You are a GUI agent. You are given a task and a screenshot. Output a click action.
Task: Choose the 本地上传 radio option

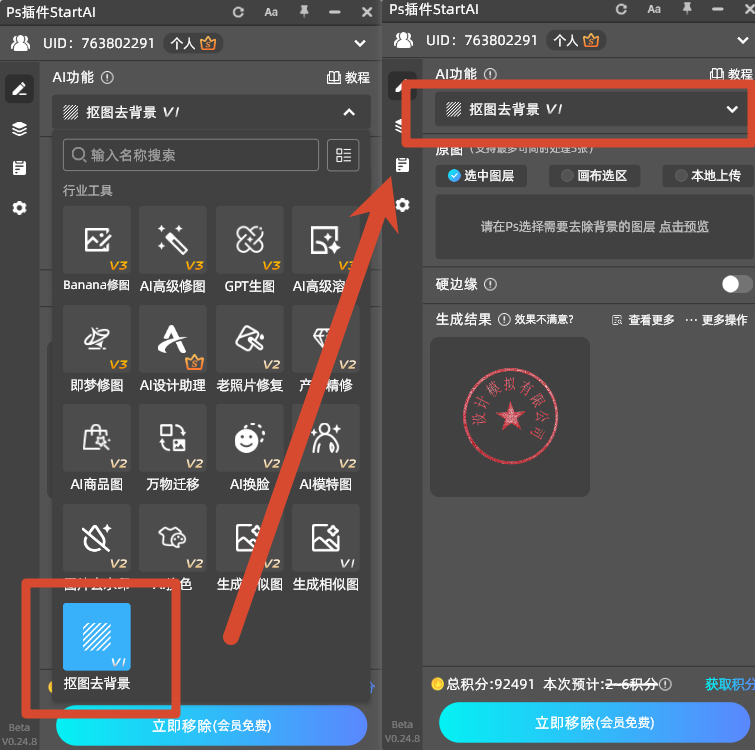(x=708, y=176)
